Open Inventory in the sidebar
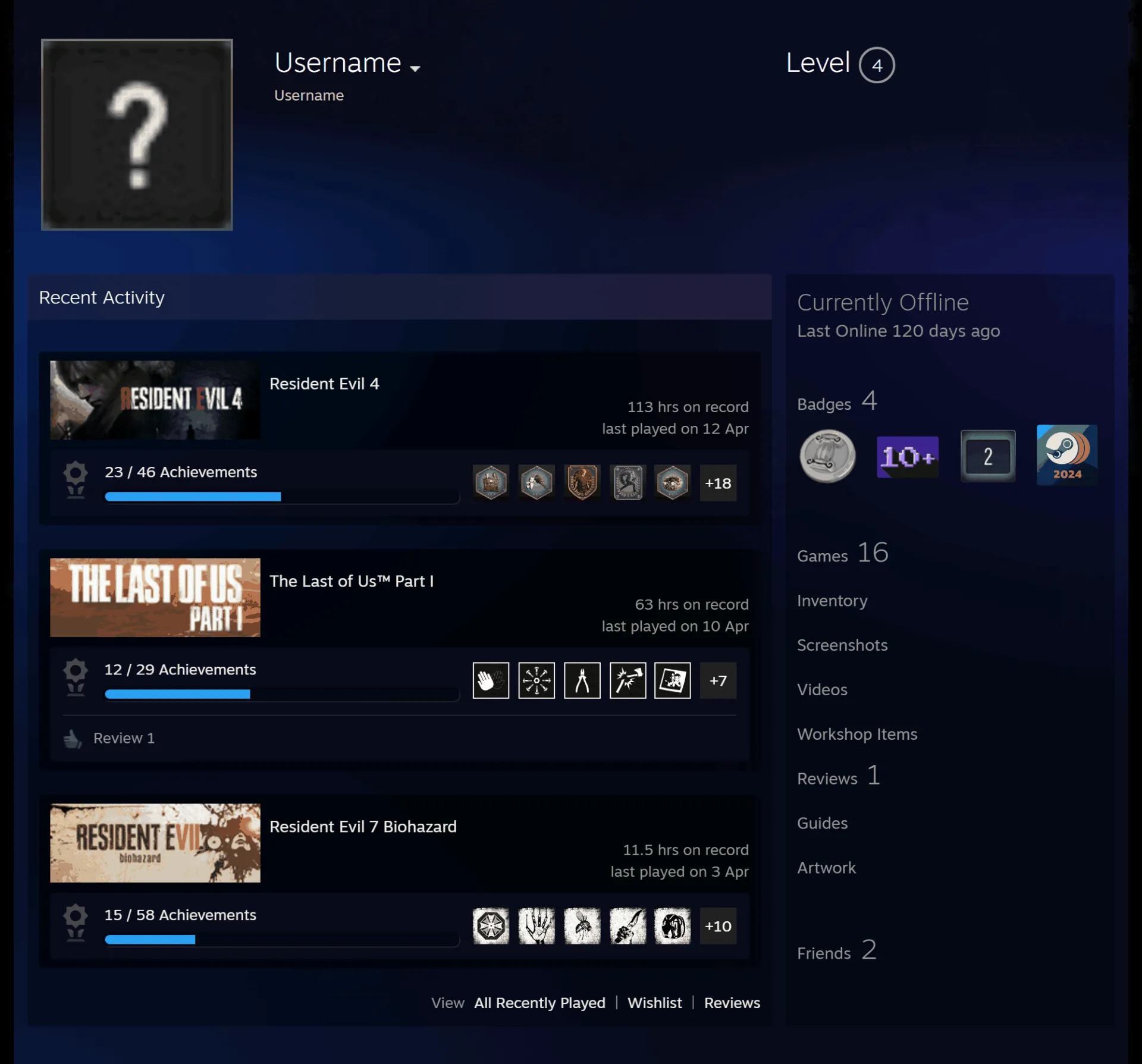Image resolution: width=1142 pixels, height=1064 pixels. coord(832,601)
